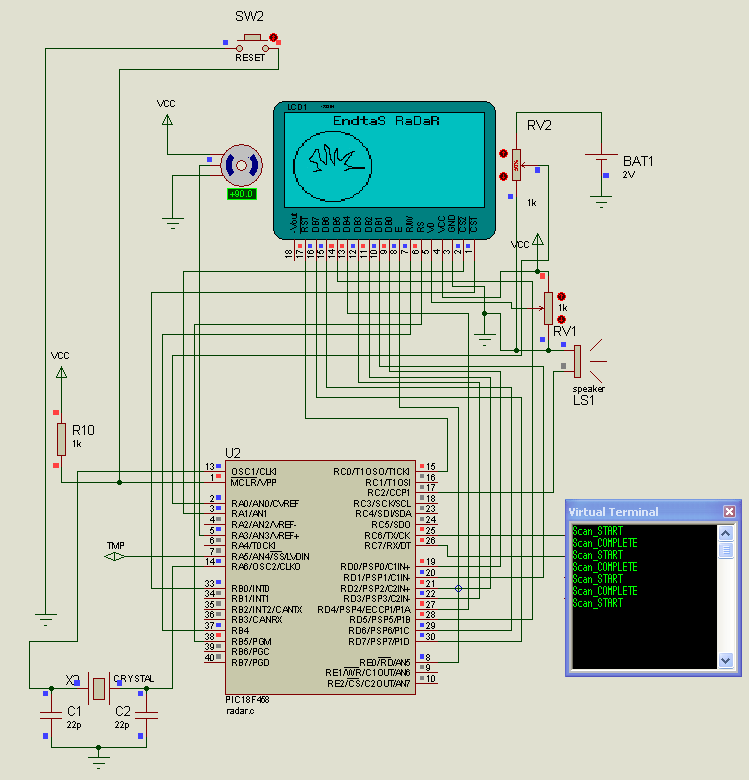Click the first Scan_START line in the terminal
Screen dimensions: 749x780
tap(597, 531)
